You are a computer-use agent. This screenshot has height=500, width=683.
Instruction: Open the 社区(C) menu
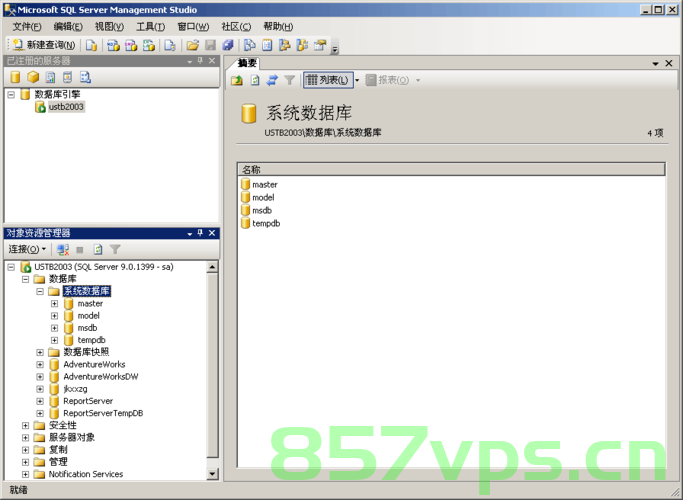click(x=236, y=27)
